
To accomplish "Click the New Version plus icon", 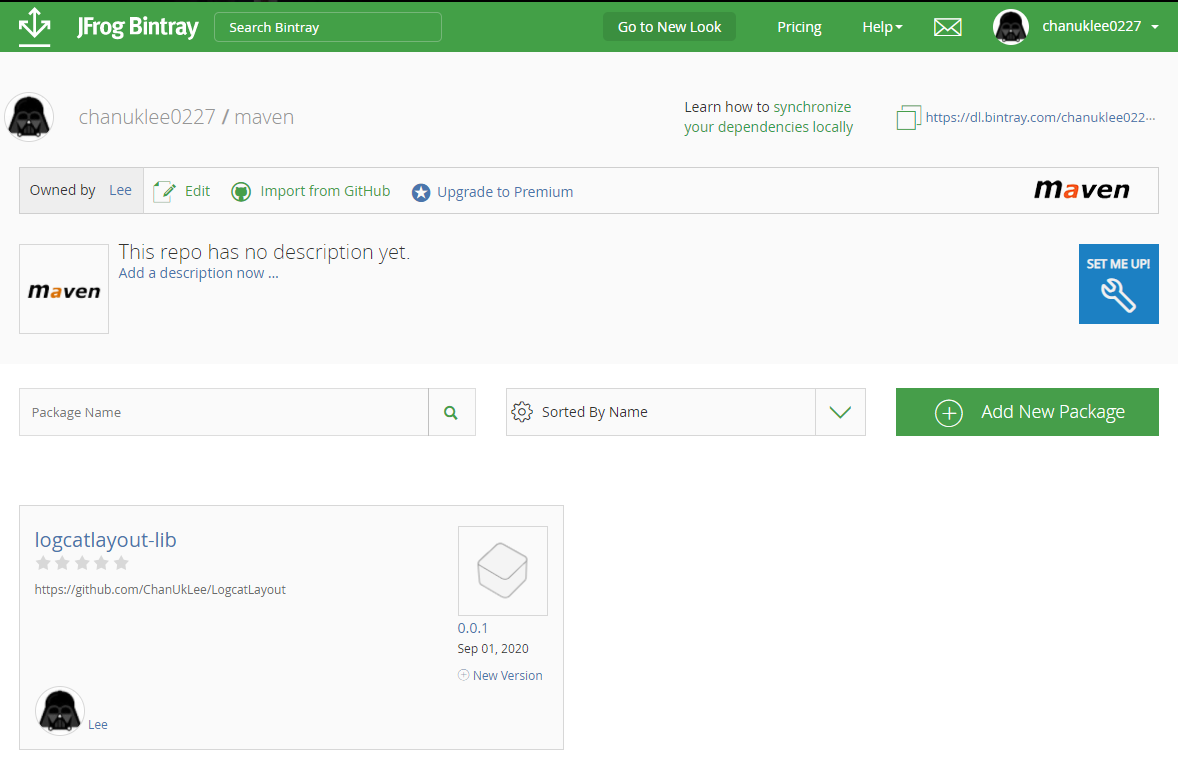I will (x=464, y=675).
